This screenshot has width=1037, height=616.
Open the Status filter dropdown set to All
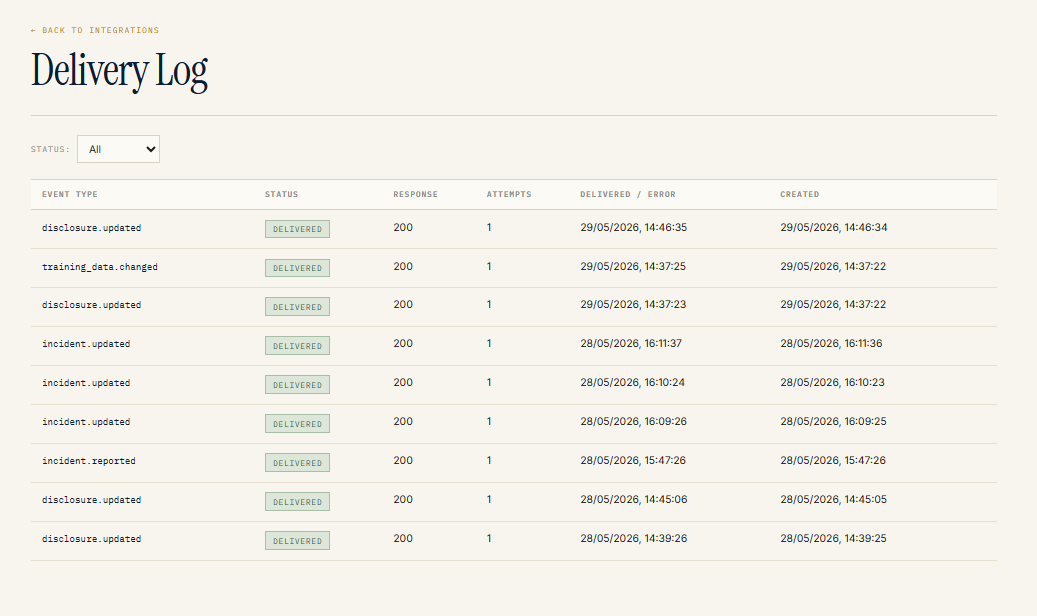click(x=118, y=149)
